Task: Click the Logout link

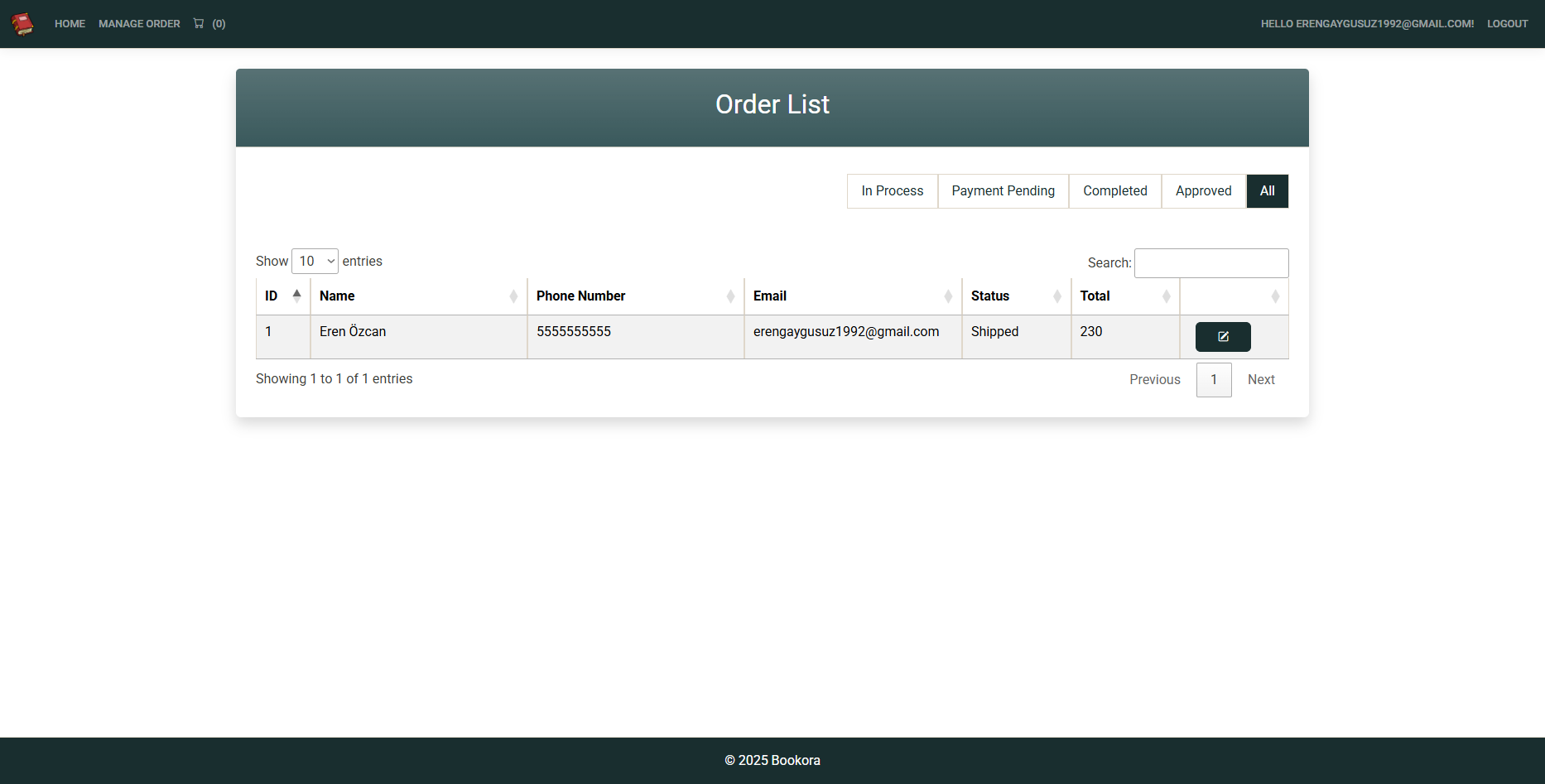Action: 1508,24
